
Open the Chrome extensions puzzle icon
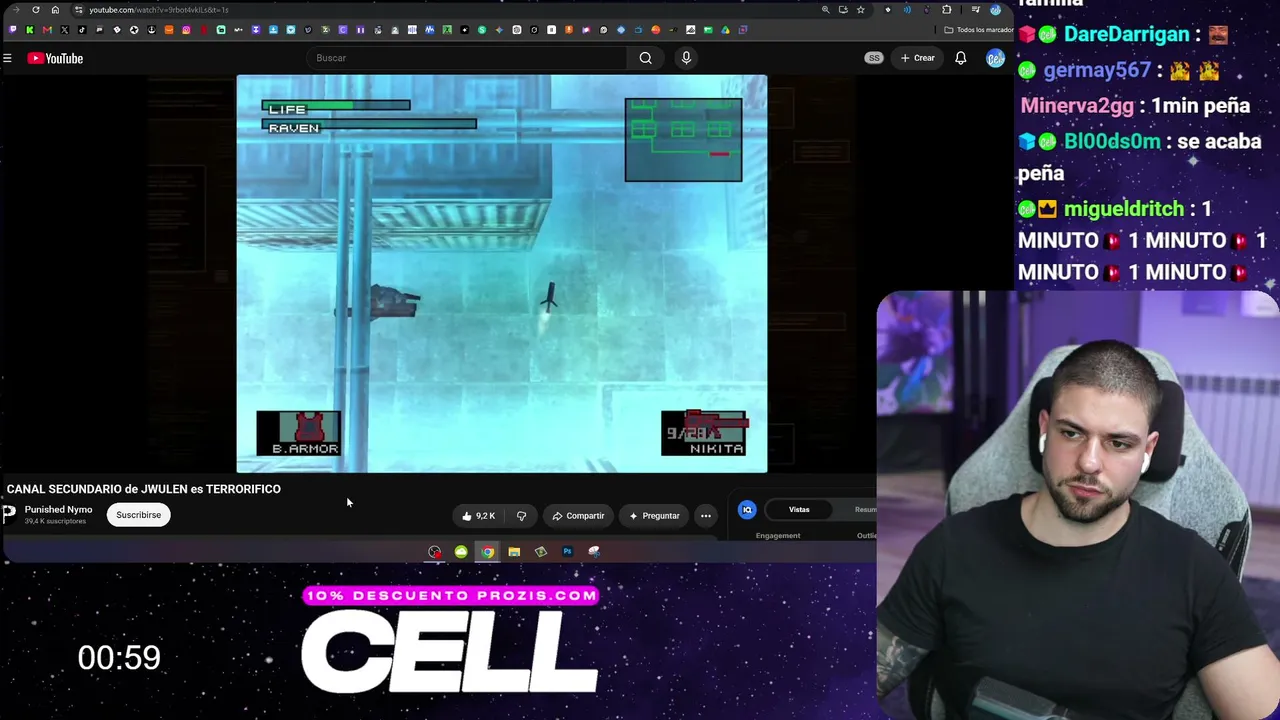[947, 10]
